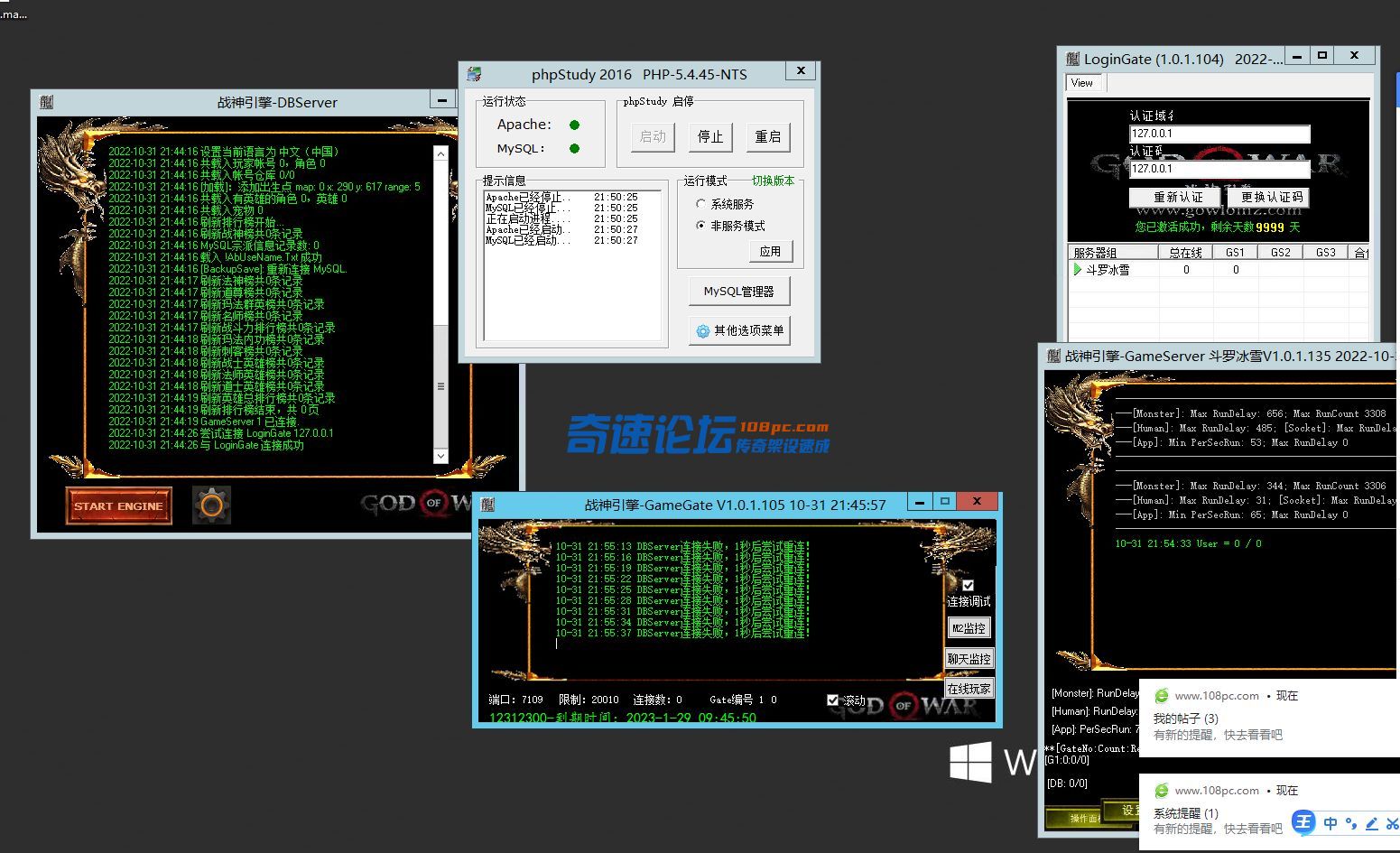The image size is (1400, 853).
Task: Toggle the 滚动 checkbox in GameGate
Action: point(832,700)
